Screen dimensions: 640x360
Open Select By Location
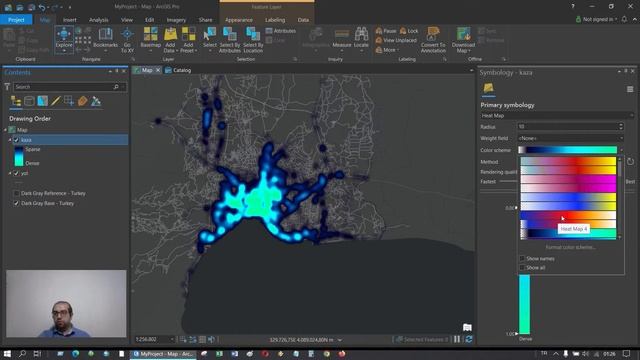(253, 40)
